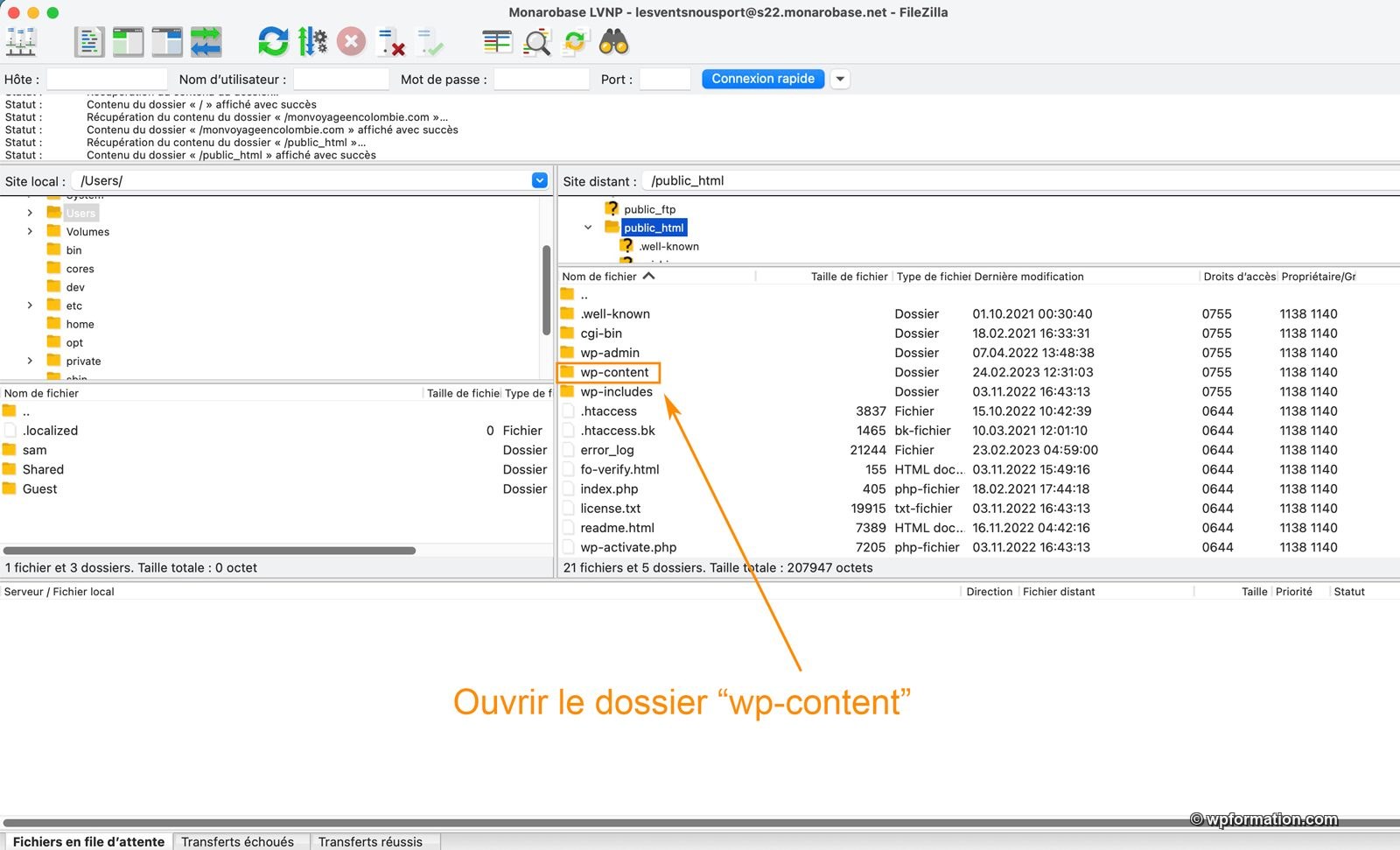Click the Nom d'utilisateur input field

(341, 79)
